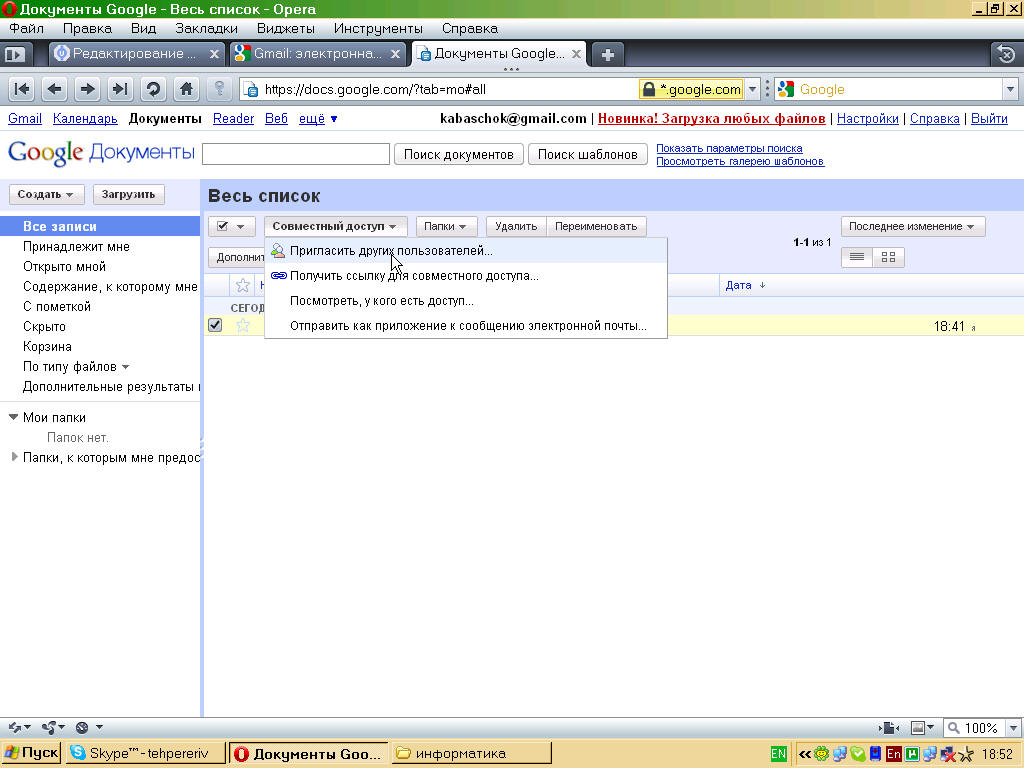Open the browser home page

point(186,89)
